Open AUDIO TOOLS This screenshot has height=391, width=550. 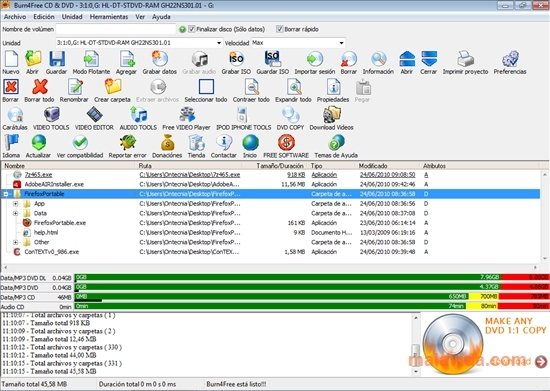point(138,115)
